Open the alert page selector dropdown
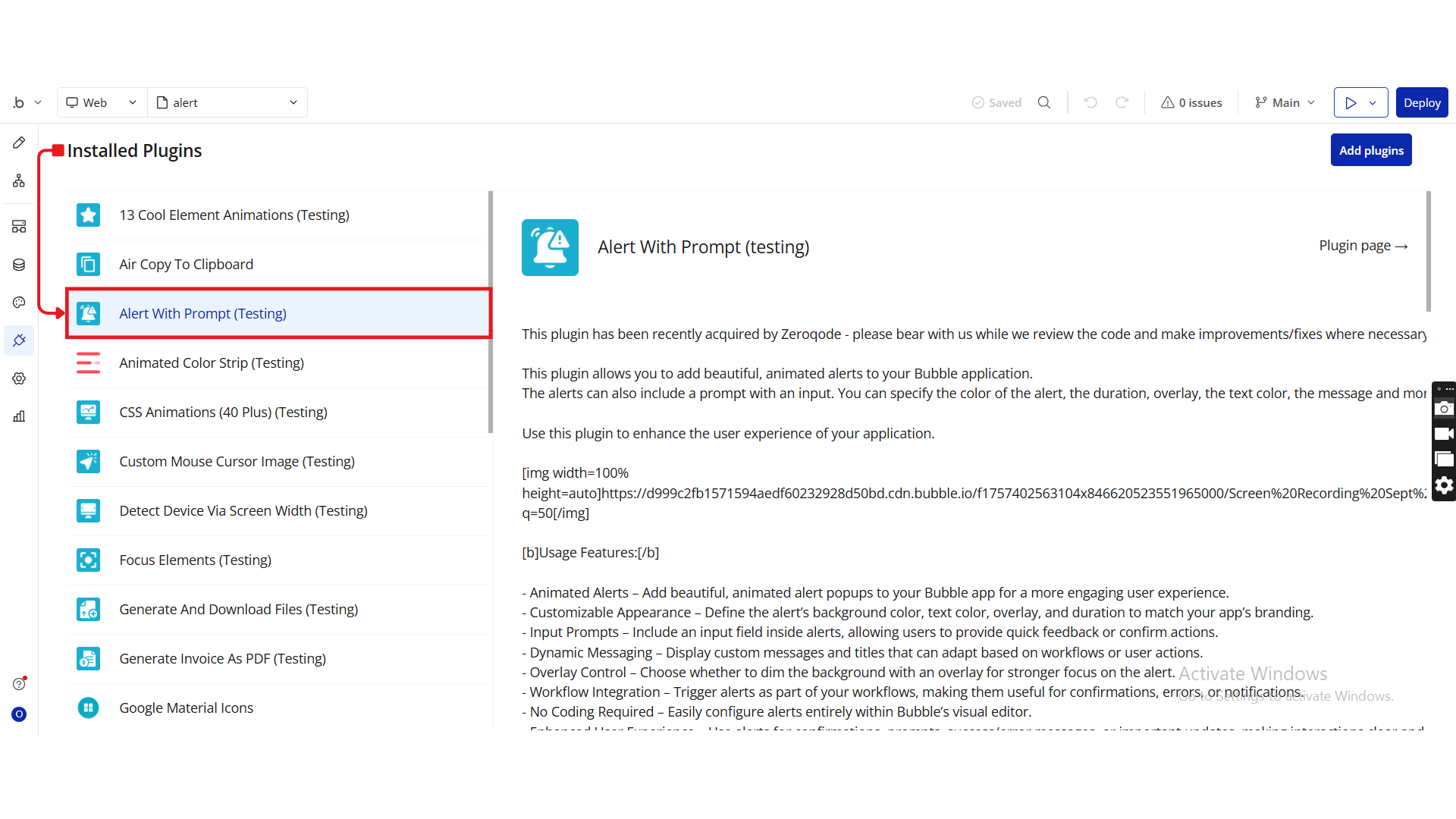The width and height of the screenshot is (1456, 819). point(227,102)
